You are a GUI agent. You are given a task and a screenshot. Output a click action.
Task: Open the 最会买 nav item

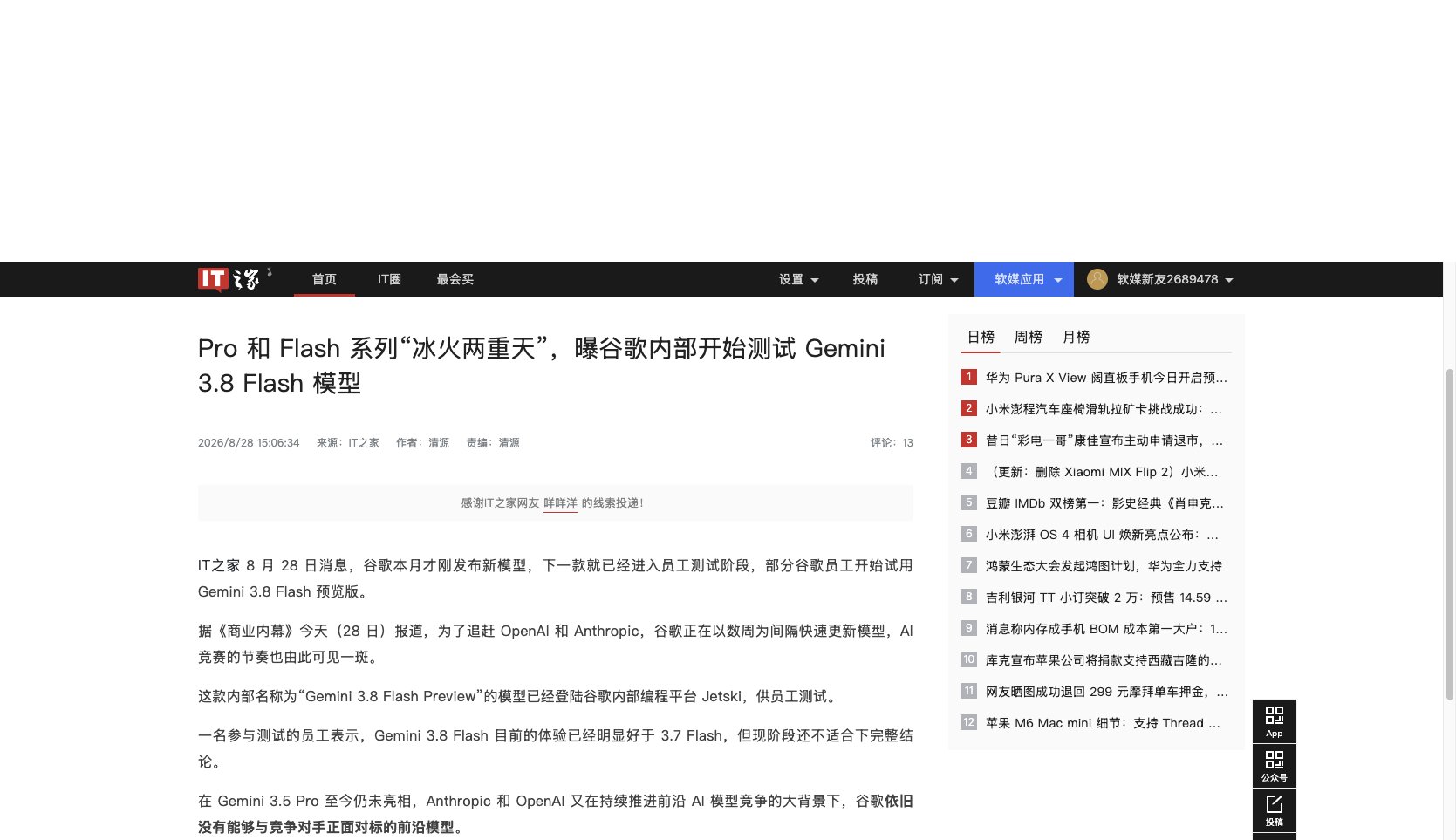pyautogui.click(x=455, y=279)
